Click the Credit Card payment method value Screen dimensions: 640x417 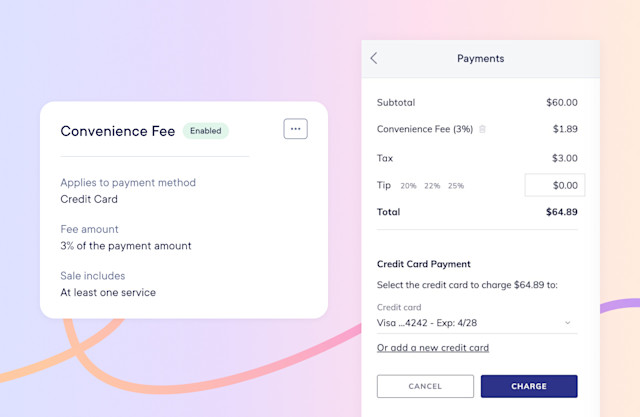(89, 199)
